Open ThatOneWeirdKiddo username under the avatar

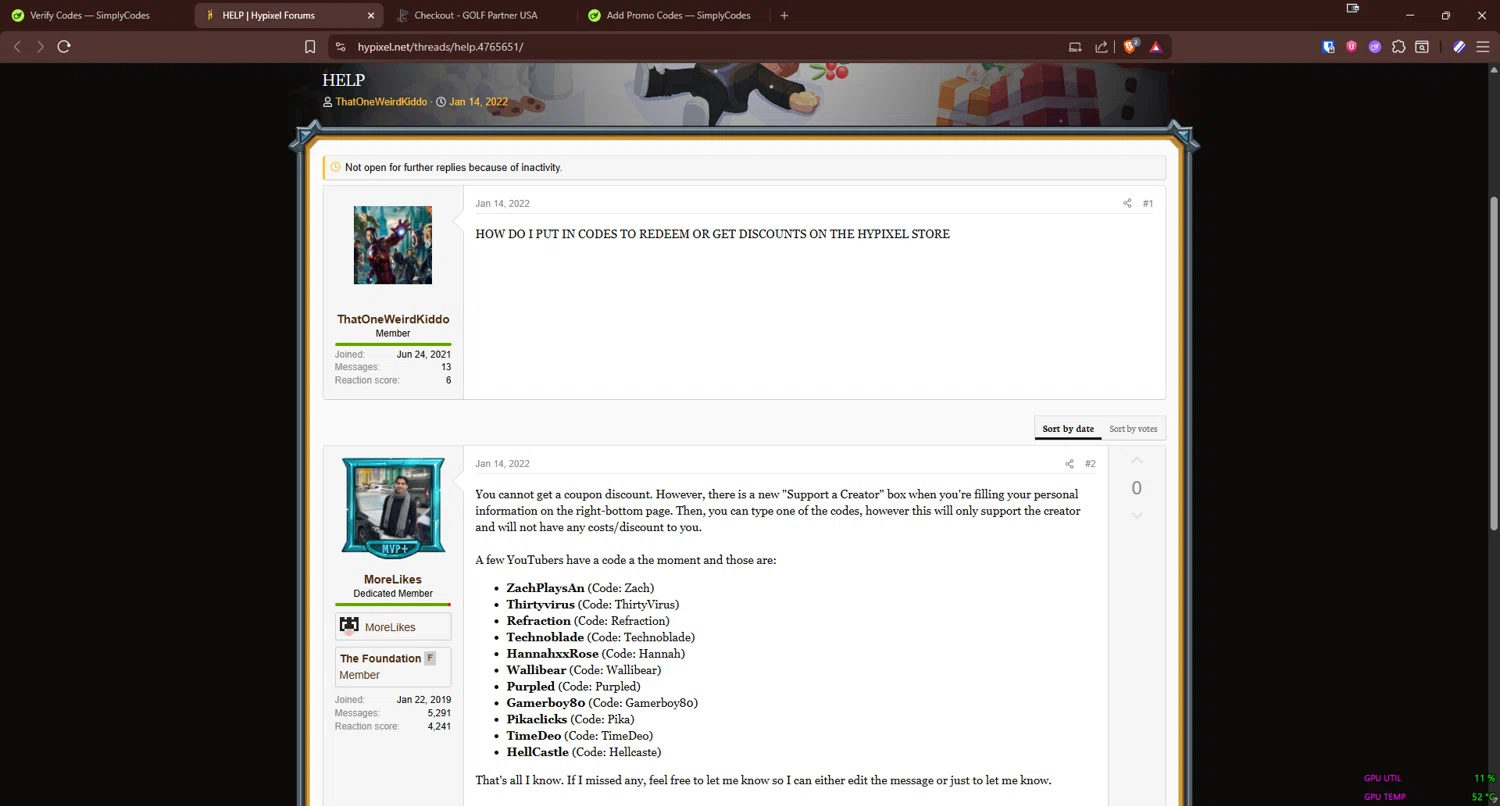coord(393,319)
